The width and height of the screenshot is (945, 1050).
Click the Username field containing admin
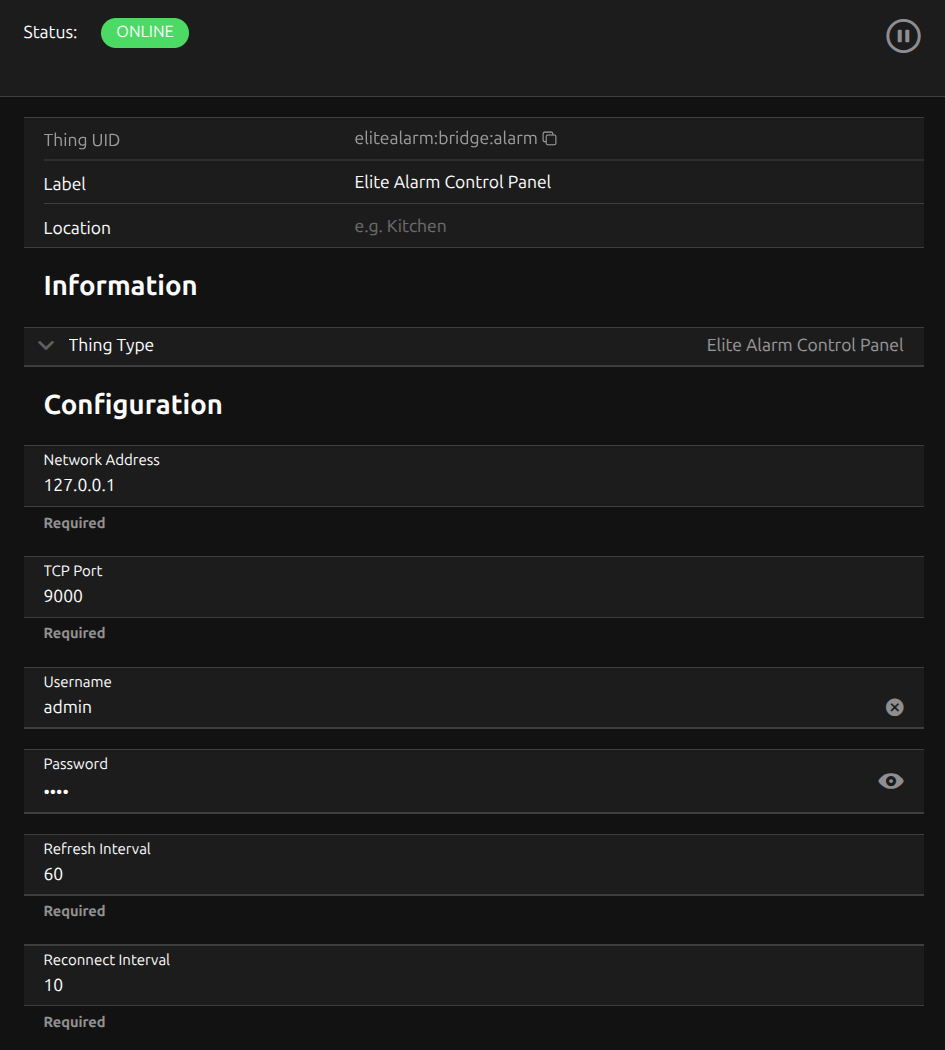tap(400, 707)
